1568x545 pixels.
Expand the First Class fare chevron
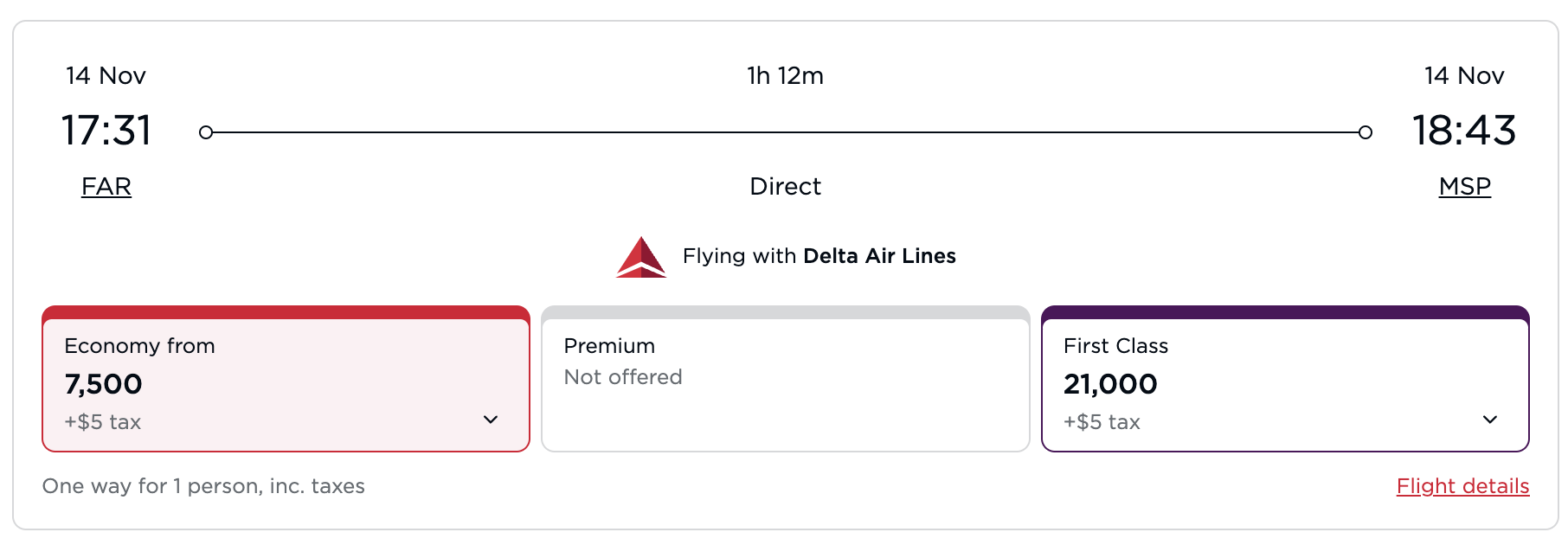(1491, 419)
